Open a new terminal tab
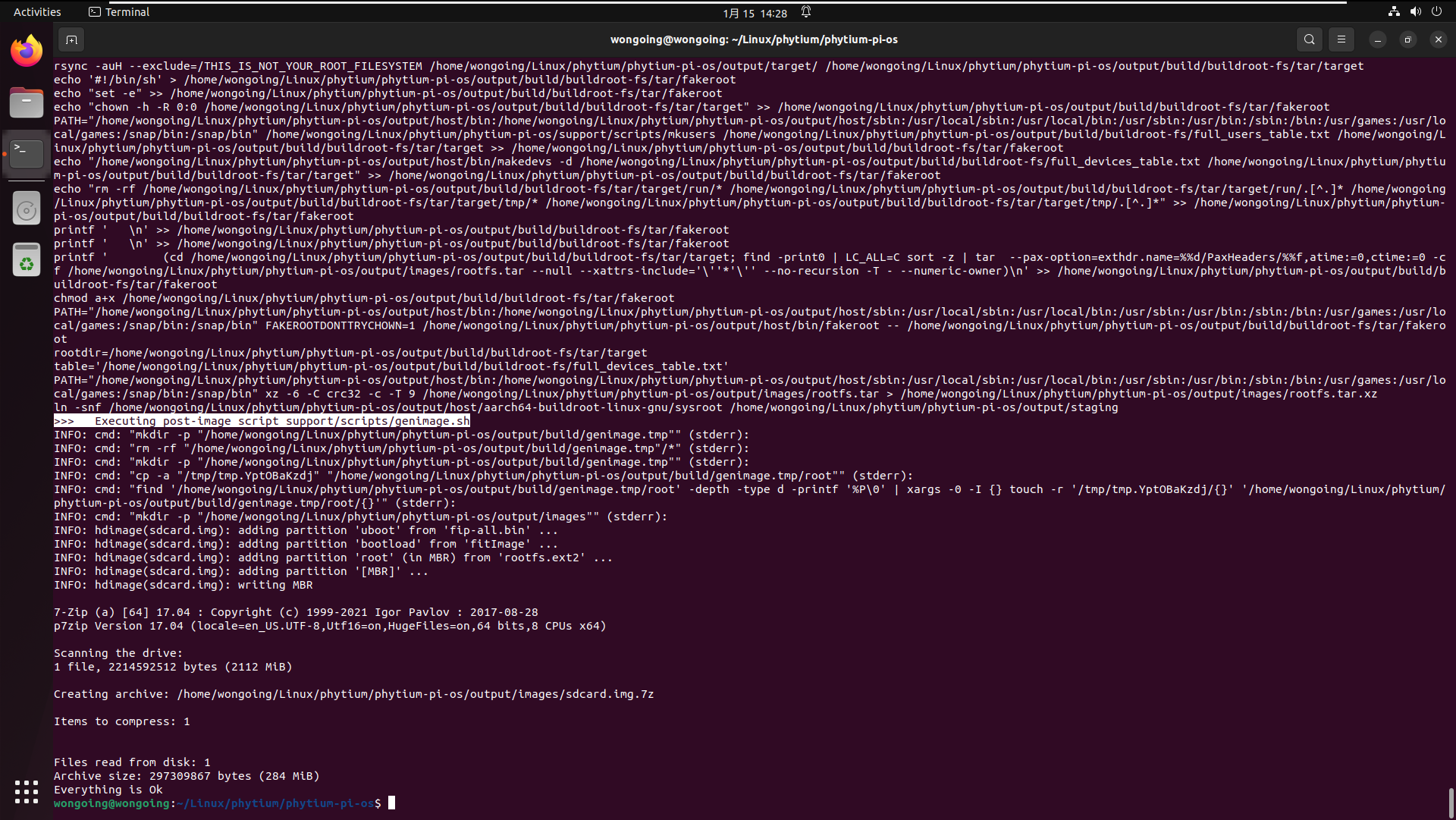Screen dimensions: 1456x820 point(71,39)
